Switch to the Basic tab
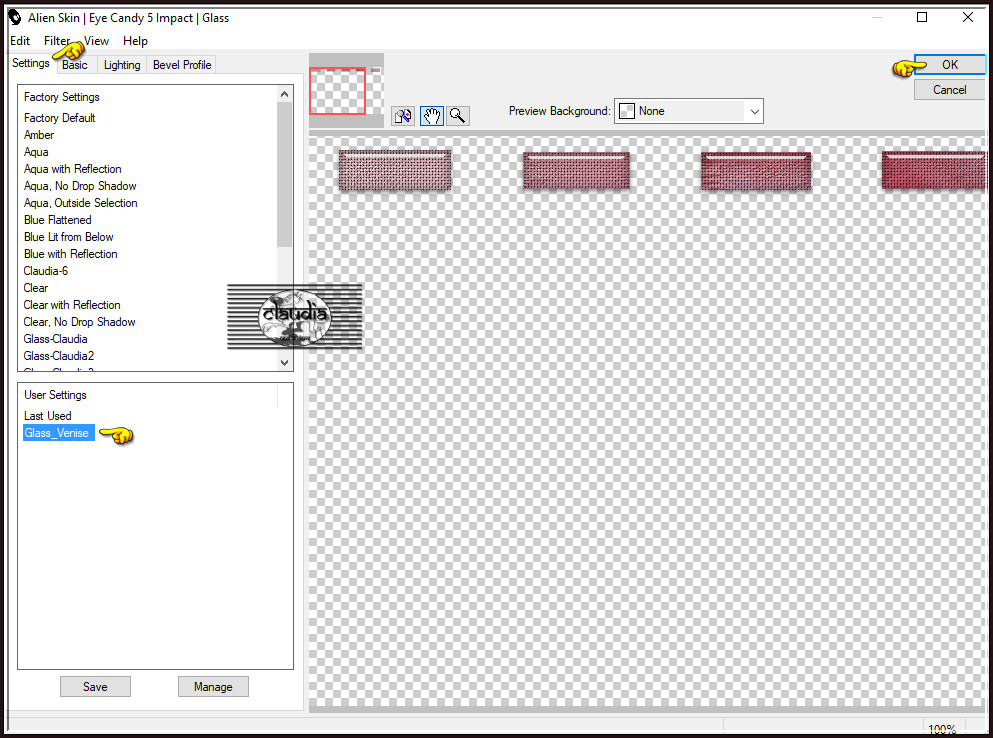The width and height of the screenshot is (993, 738). pyautogui.click(x=75, y=65)
